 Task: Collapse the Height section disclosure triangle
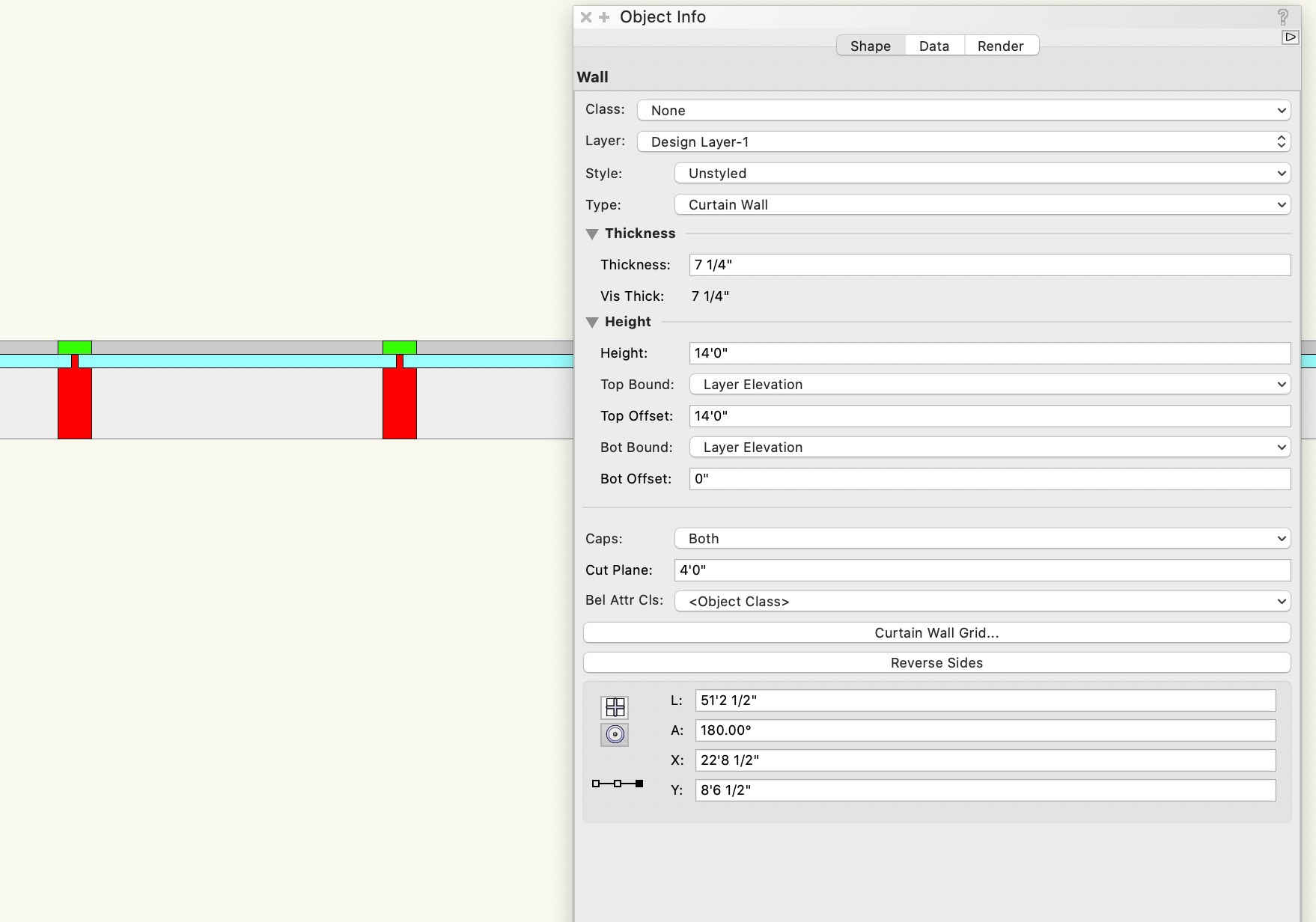tap(592, 322)
